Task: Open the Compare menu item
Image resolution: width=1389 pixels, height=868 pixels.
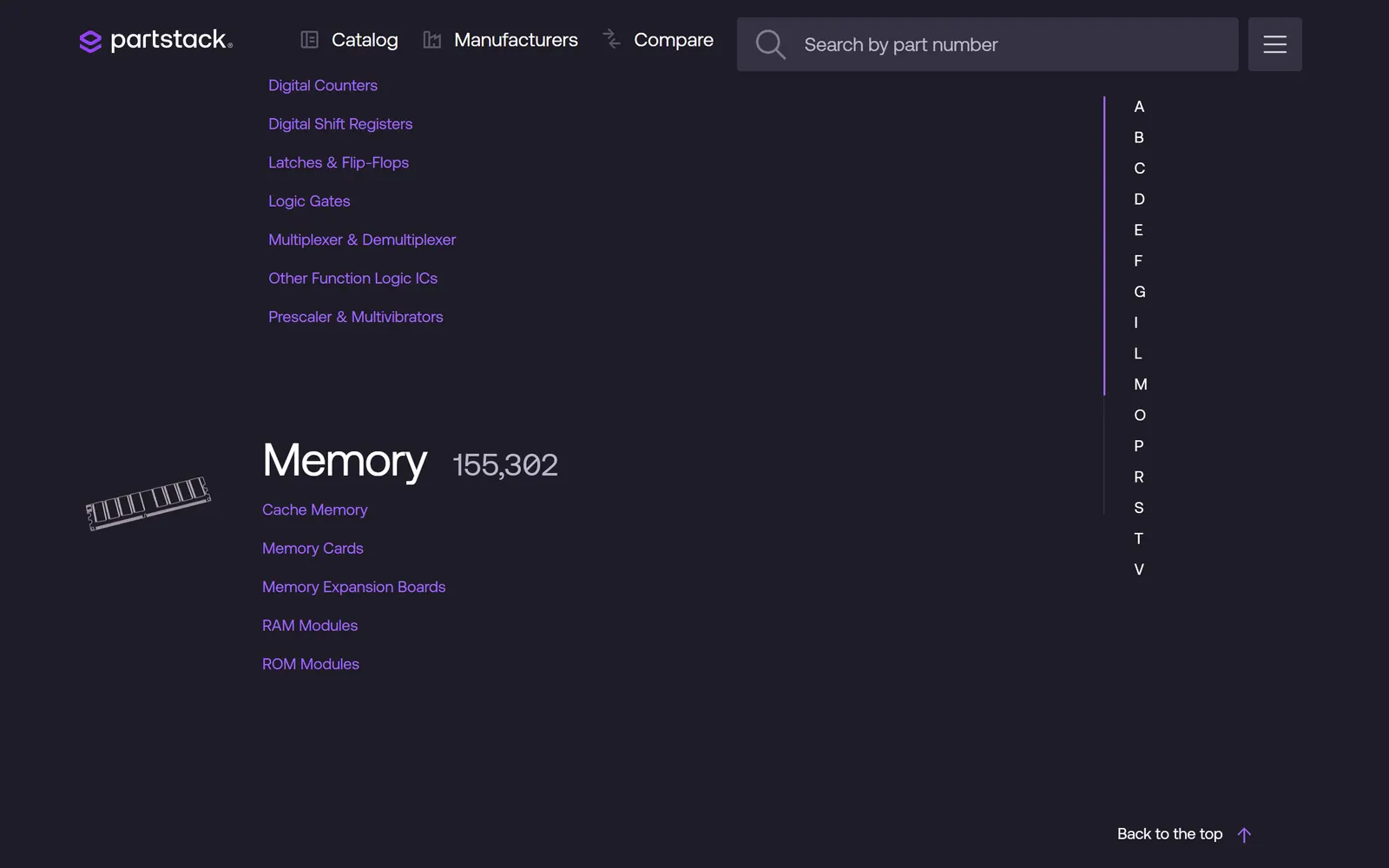Action: 674,40
